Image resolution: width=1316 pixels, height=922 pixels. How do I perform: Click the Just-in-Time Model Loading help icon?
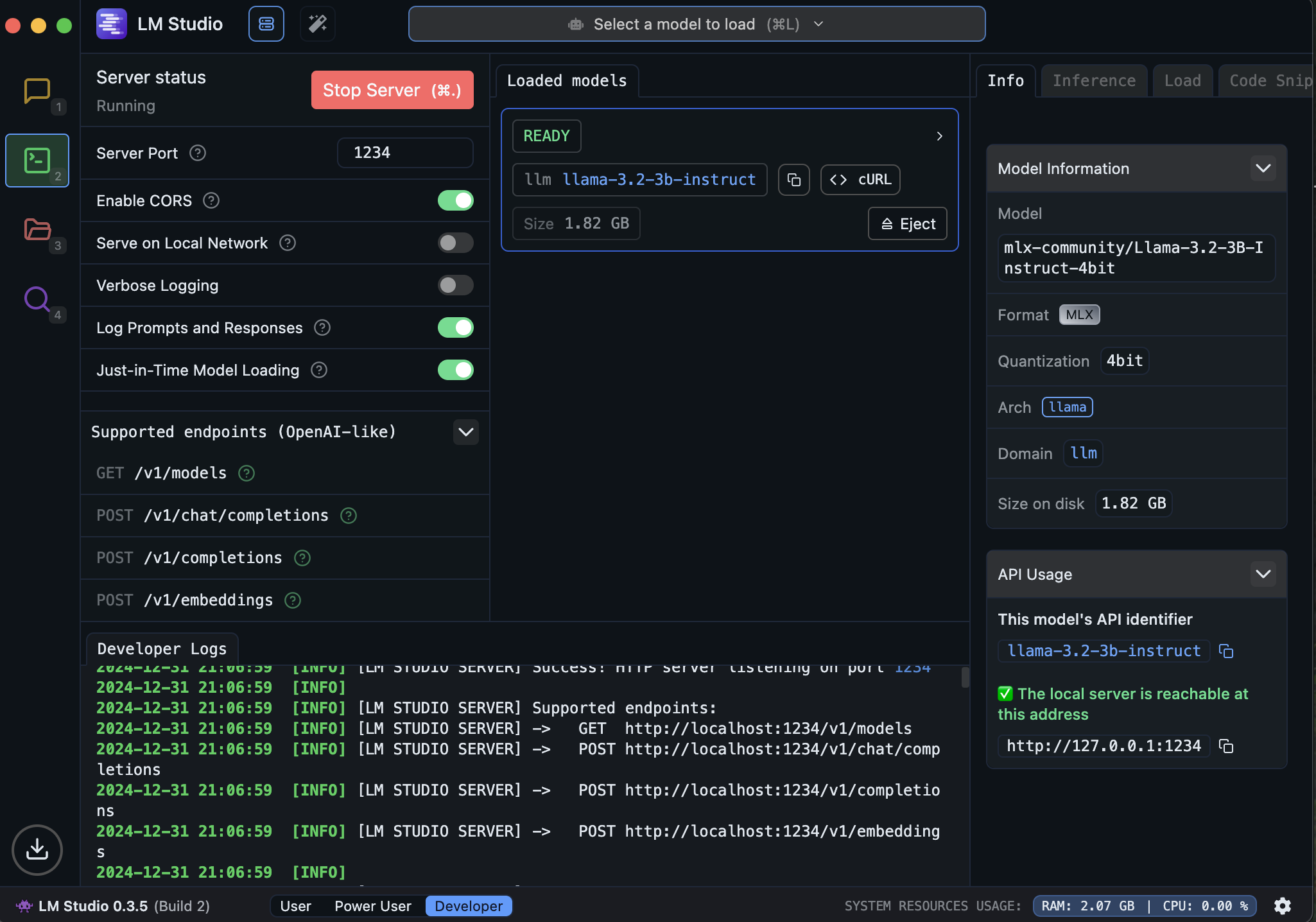[x=319, y=370]
